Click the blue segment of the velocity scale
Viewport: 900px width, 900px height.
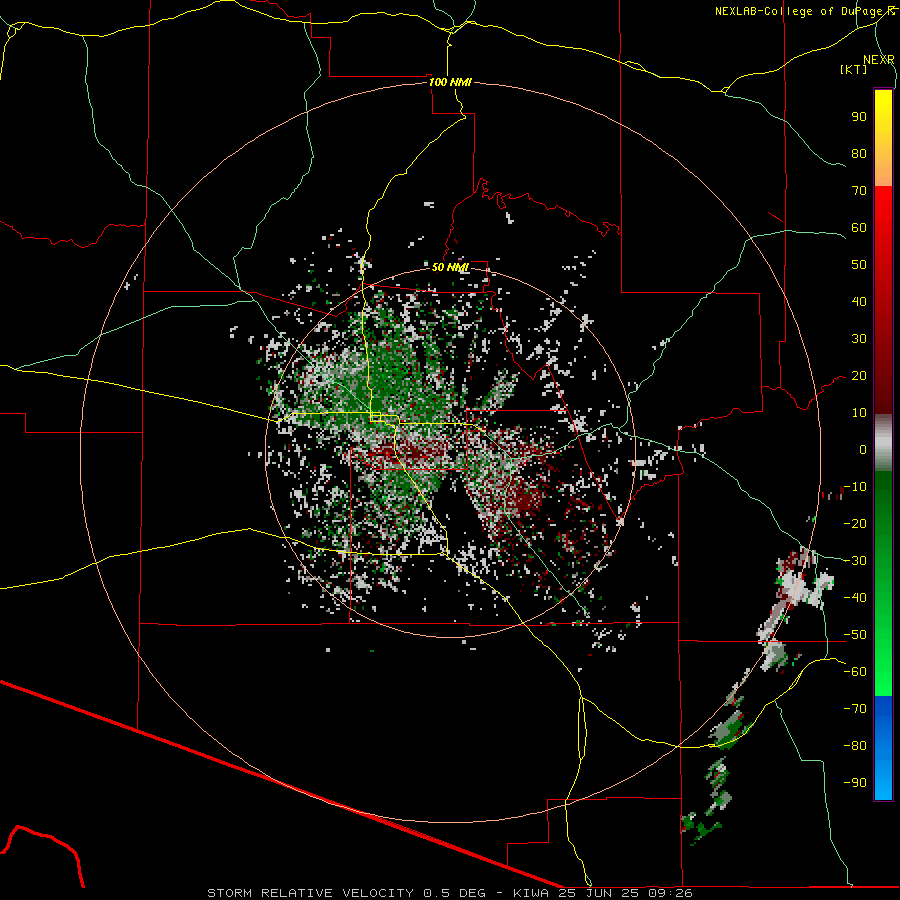click(883, 748)
